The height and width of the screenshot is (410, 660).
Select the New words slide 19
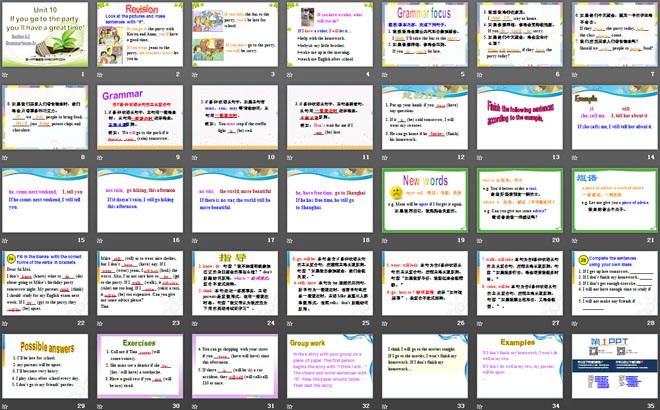425,200
